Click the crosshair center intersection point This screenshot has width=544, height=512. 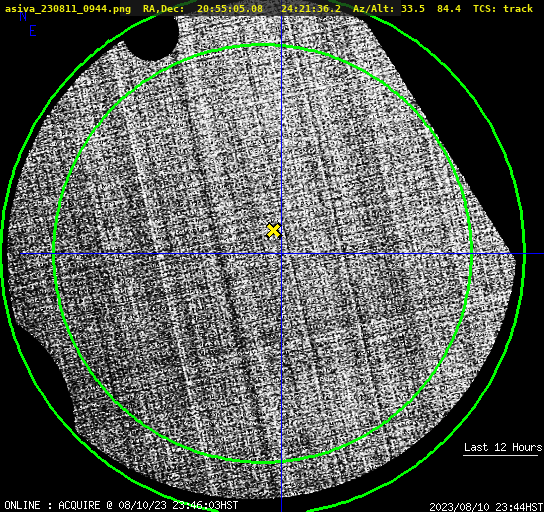tap(281, 254)
